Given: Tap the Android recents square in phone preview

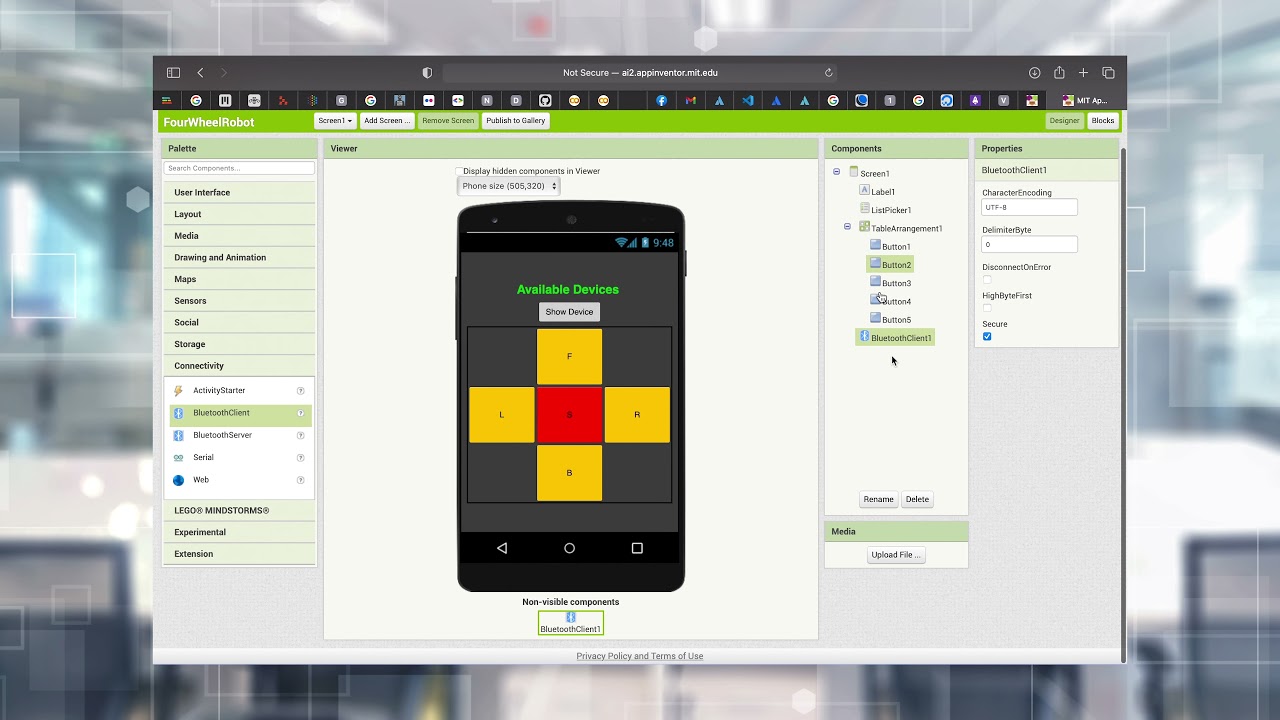Looking at the screenshot, I should (637, 548).
